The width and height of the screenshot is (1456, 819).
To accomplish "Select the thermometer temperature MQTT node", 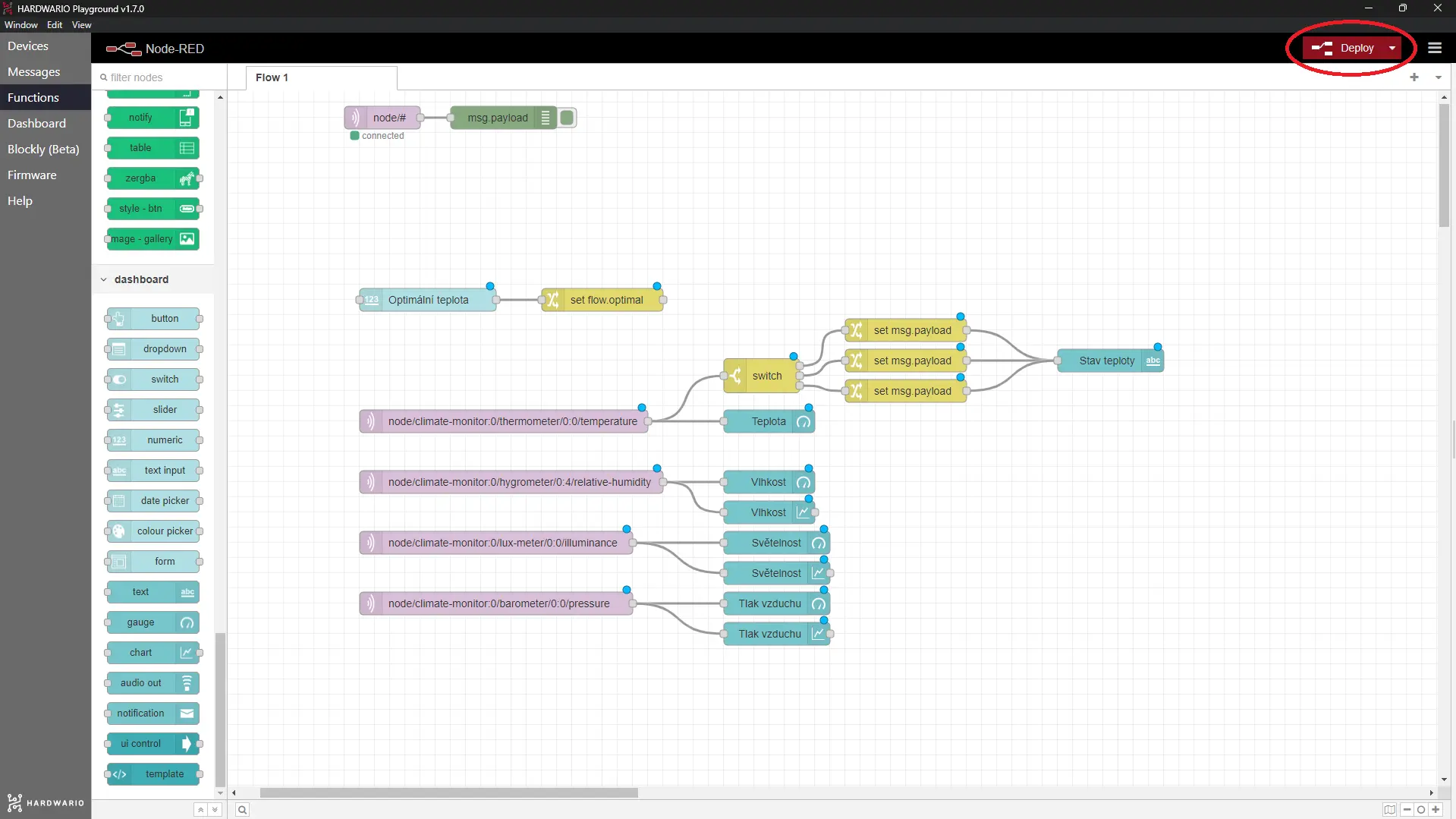I will pyautogui.click(x=504, y=421).
